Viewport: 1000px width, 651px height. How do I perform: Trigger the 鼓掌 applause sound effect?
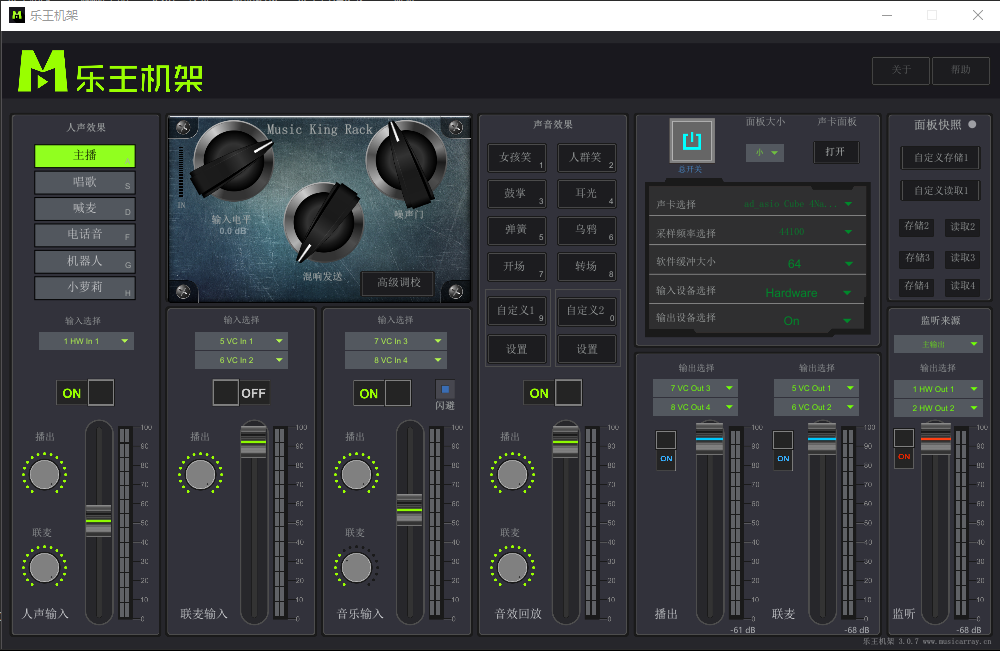(x=516, y=193)
